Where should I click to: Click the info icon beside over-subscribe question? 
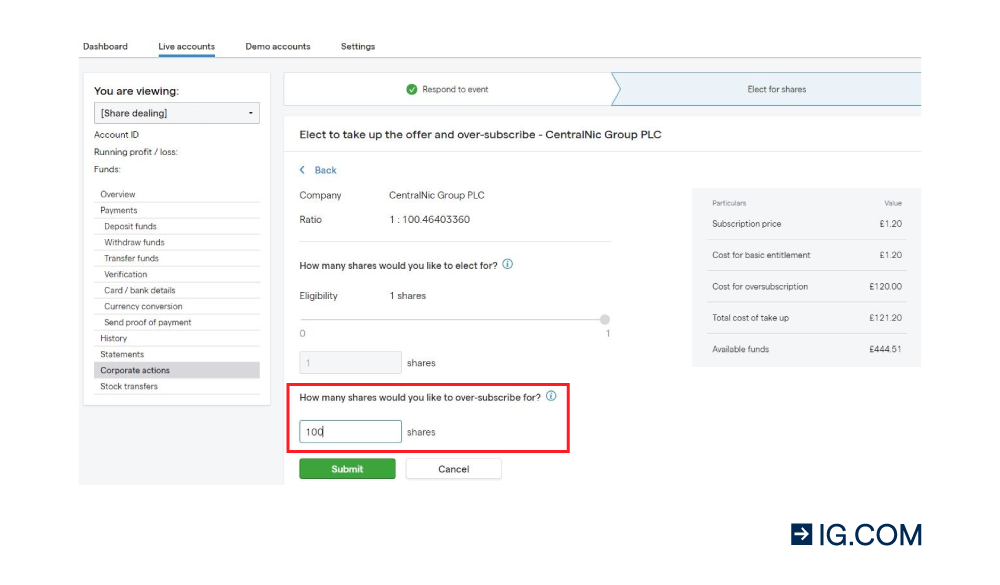[551, 396]
